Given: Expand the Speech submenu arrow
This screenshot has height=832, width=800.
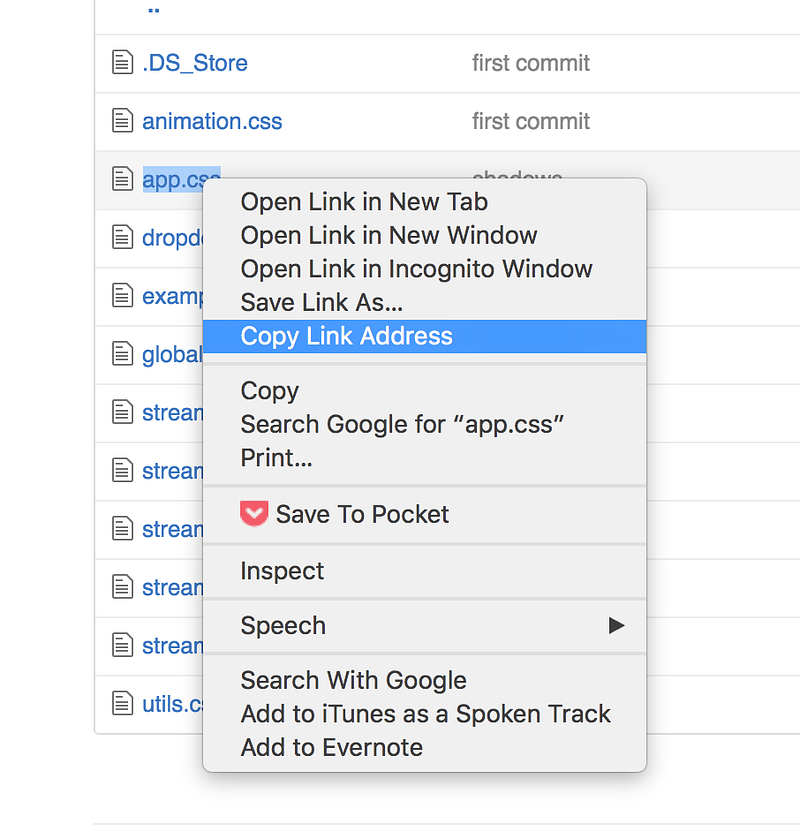Looking at the screenshot, I should pyautogui.click(x=616, y=626).
